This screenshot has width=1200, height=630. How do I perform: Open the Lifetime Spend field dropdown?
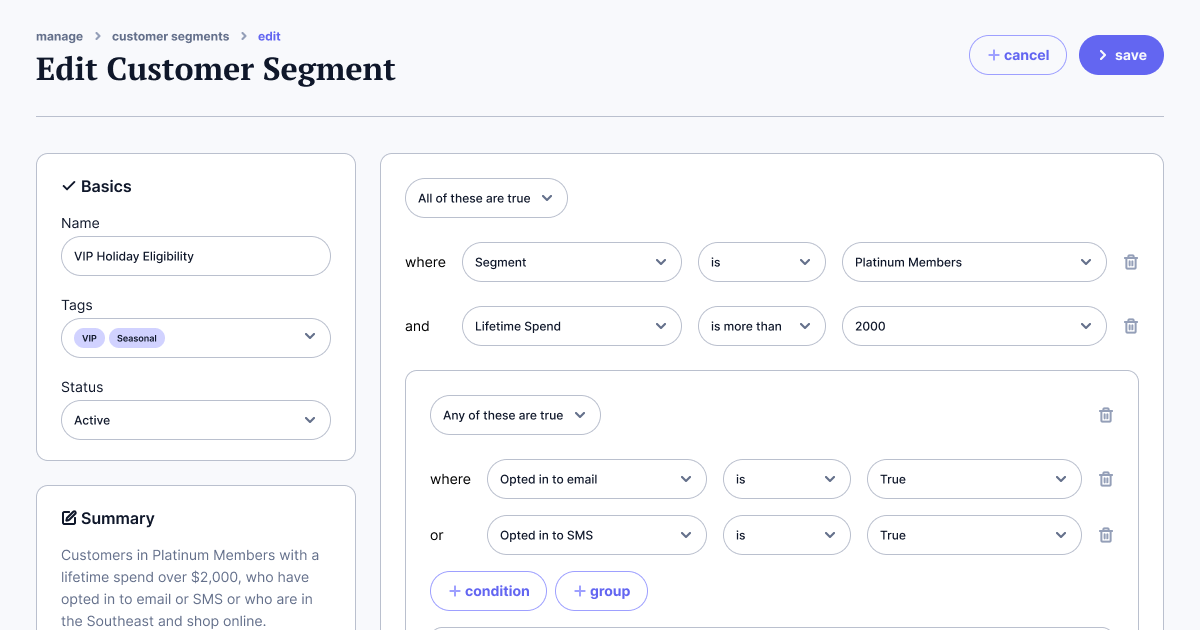tap(572, 326)
